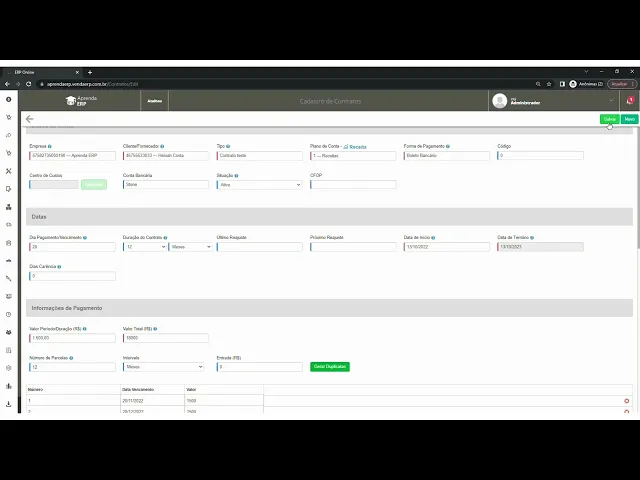Click the browser address bar URL
Screen dimensions: 640x480
point(93,84)
